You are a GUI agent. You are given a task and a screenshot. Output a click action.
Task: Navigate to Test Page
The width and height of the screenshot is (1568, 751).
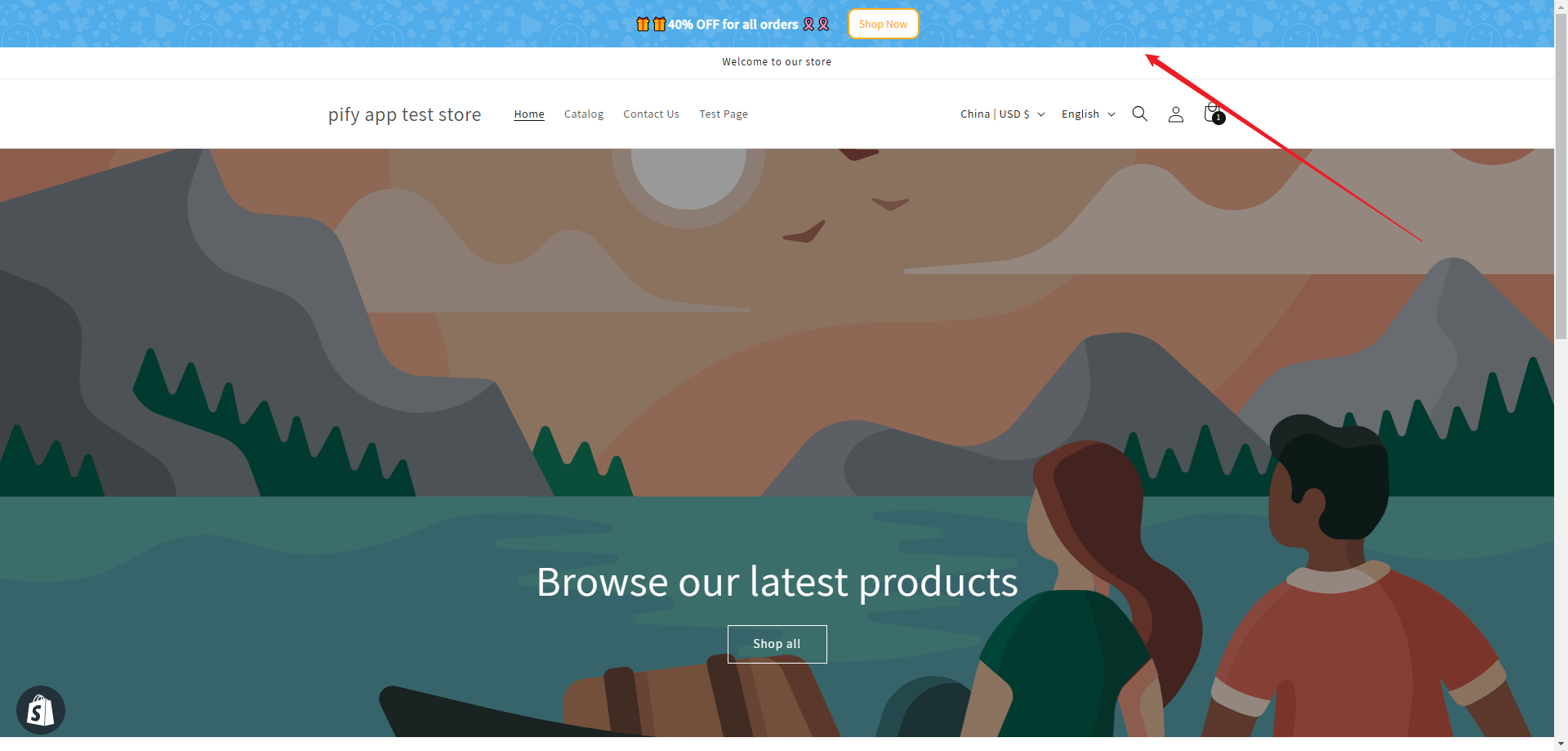[724, 114]
